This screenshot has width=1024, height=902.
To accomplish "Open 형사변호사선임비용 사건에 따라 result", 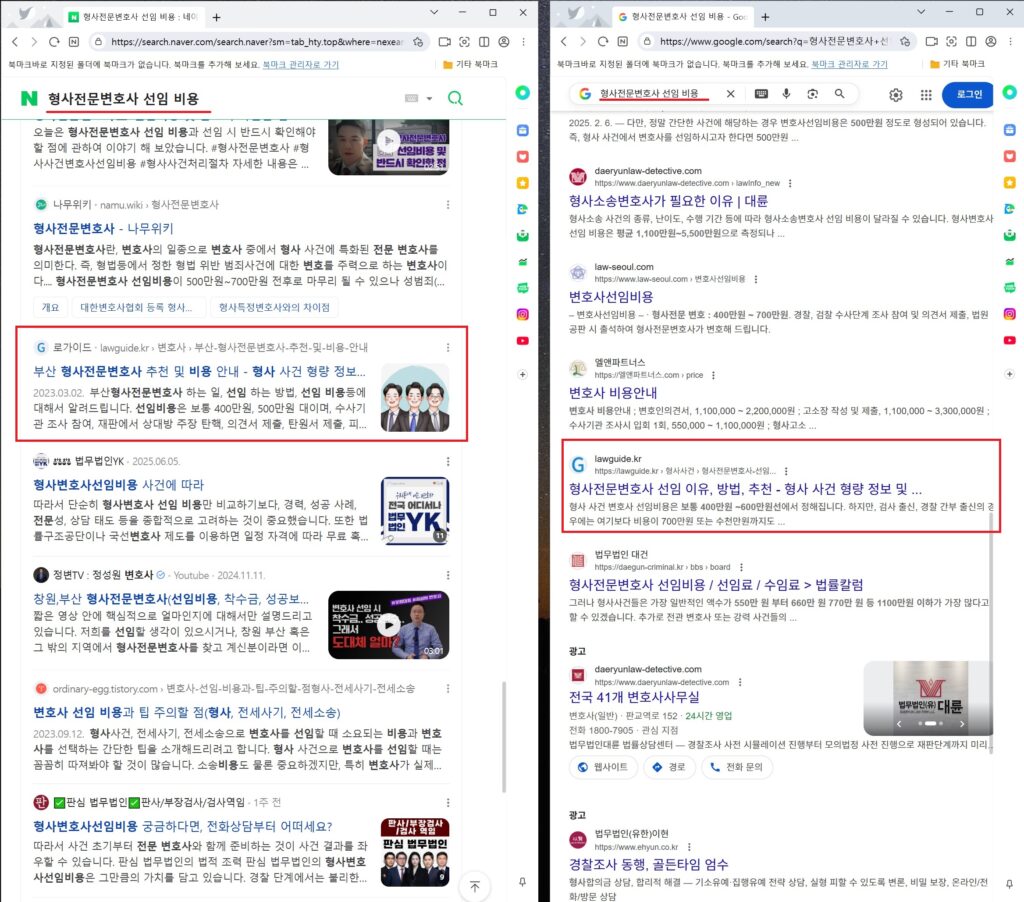I will pyautogui.click(x=119, y=485).
